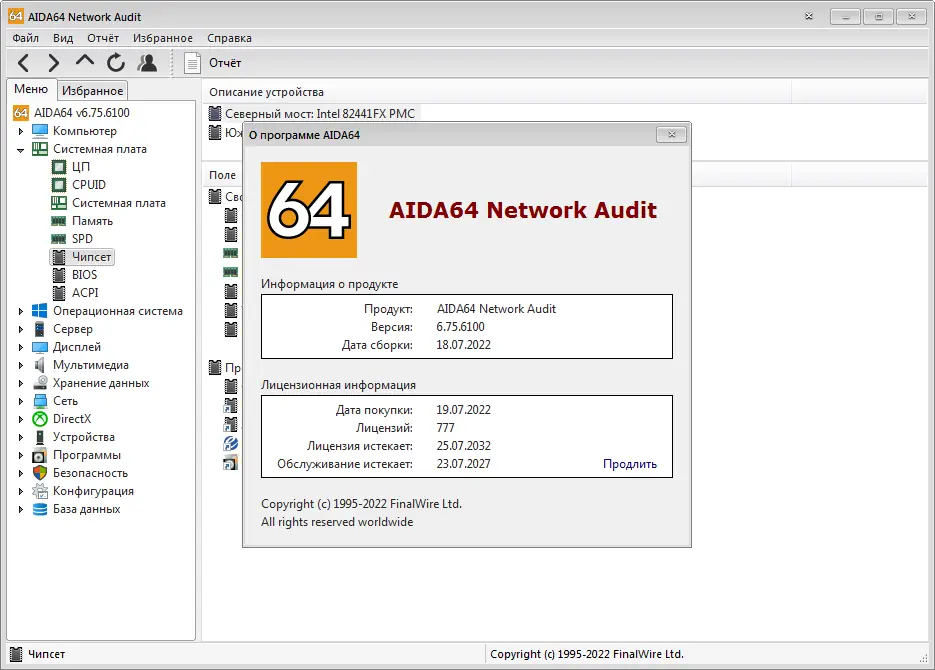Open the Файл menu
This screenshot has width=935, height=670.
[26, 38]
